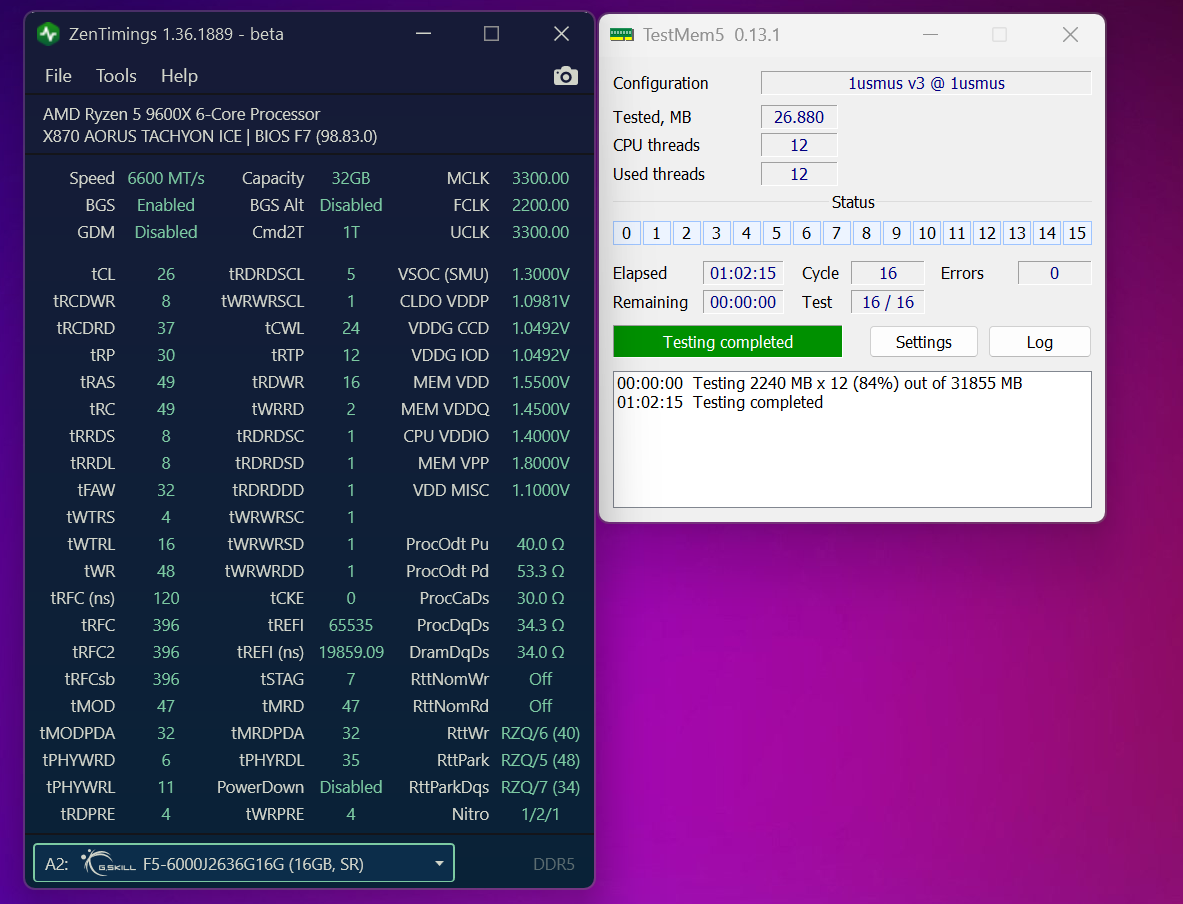Image resolution: width=1183 pixels, height=904 pixels.
Task: Select status box 1 in TestMem5
Action: (x=656, y=233)
